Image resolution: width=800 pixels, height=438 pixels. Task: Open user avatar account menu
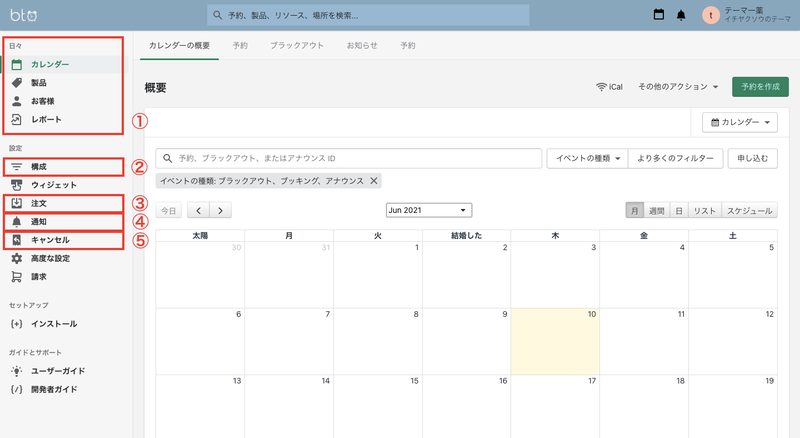point(711,15)
